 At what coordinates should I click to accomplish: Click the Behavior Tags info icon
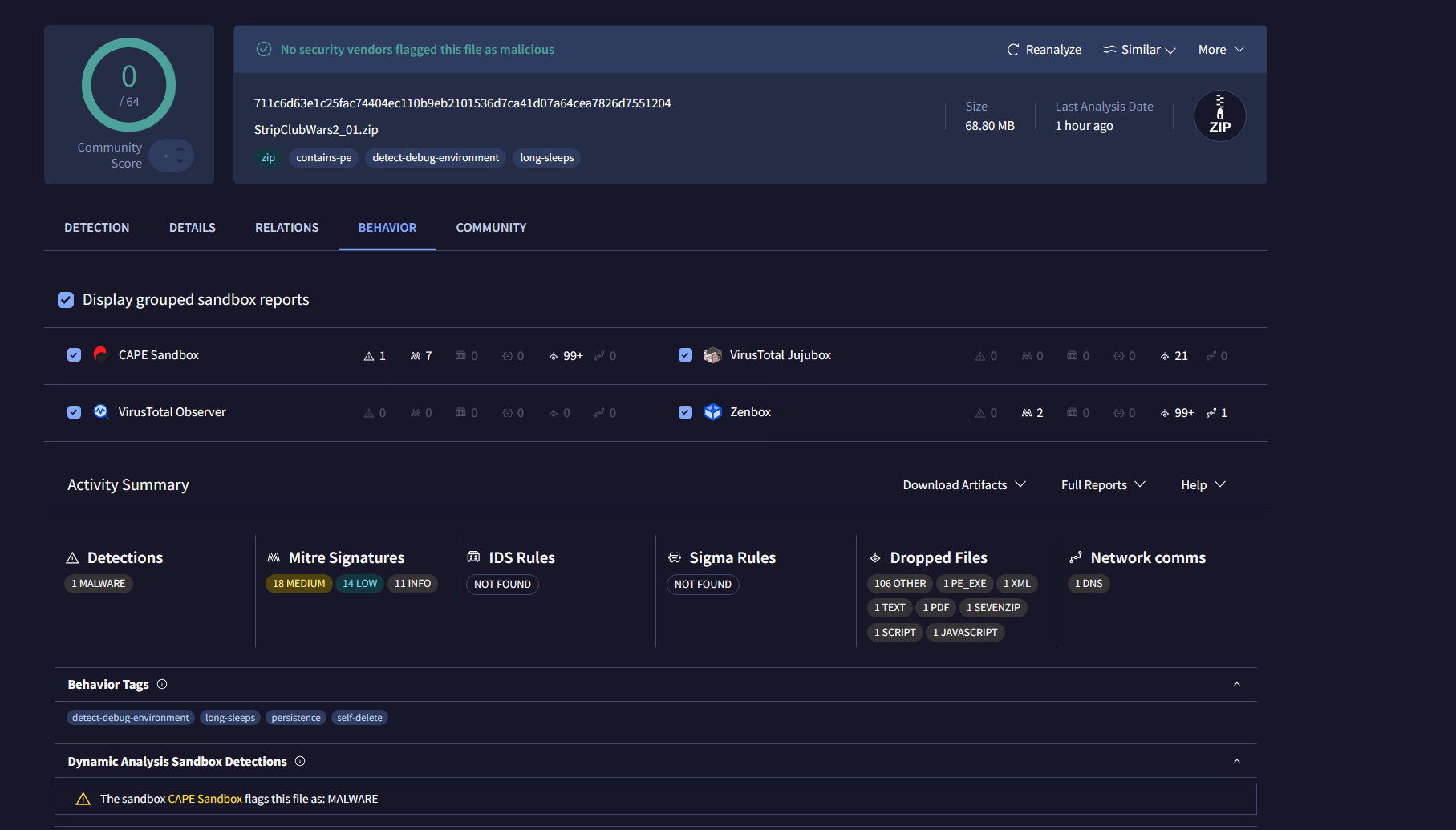coord(162,684)
